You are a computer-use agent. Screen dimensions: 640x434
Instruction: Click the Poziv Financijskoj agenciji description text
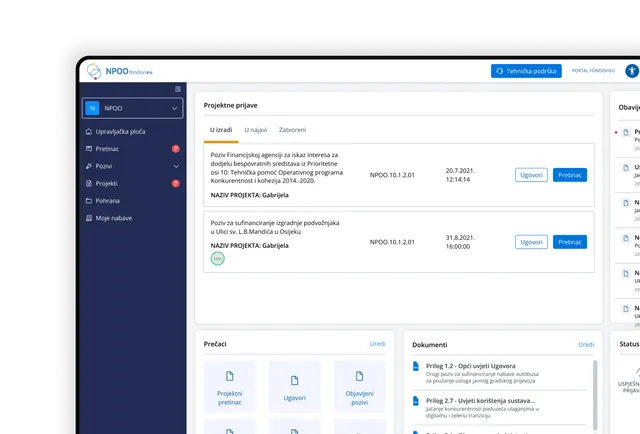click(x=277, y=168)
